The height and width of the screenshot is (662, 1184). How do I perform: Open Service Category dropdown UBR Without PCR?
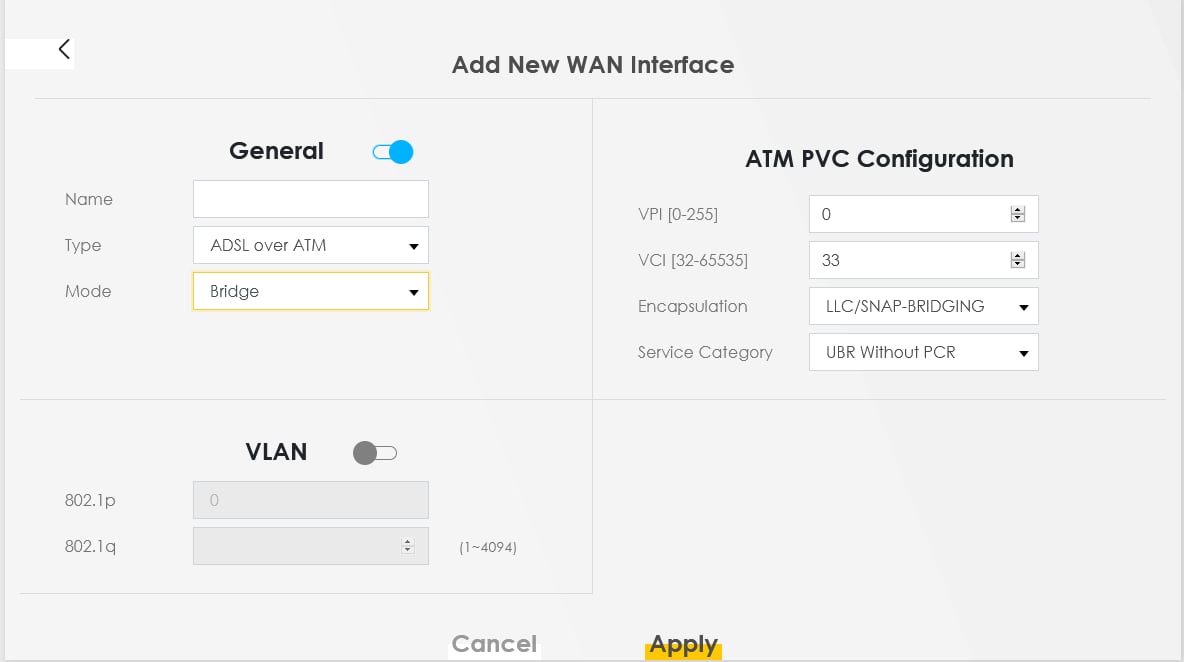tap(923, 353)
